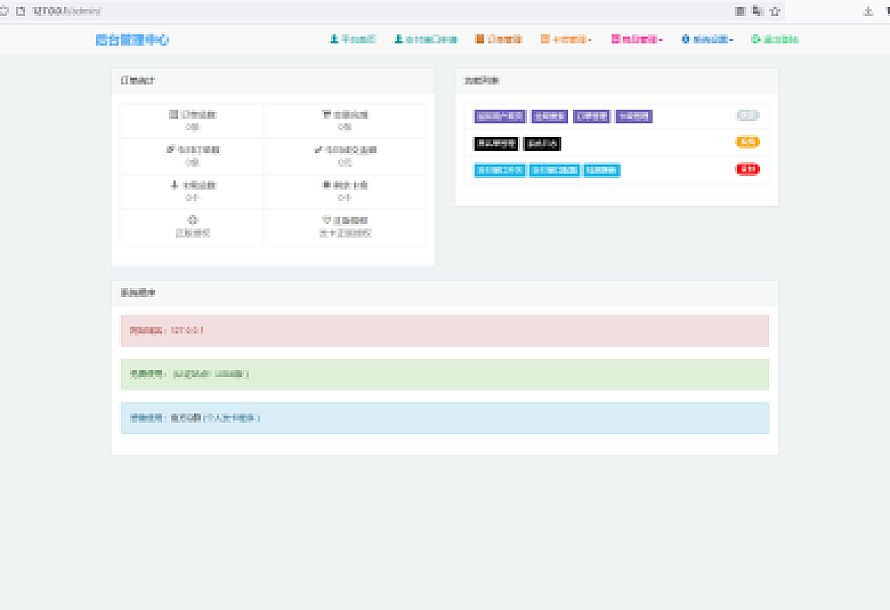Screen dimensions: 890x610
Task: Open the second teal navbar menu item
Action: pyautogui.click(x=425, y=40)
